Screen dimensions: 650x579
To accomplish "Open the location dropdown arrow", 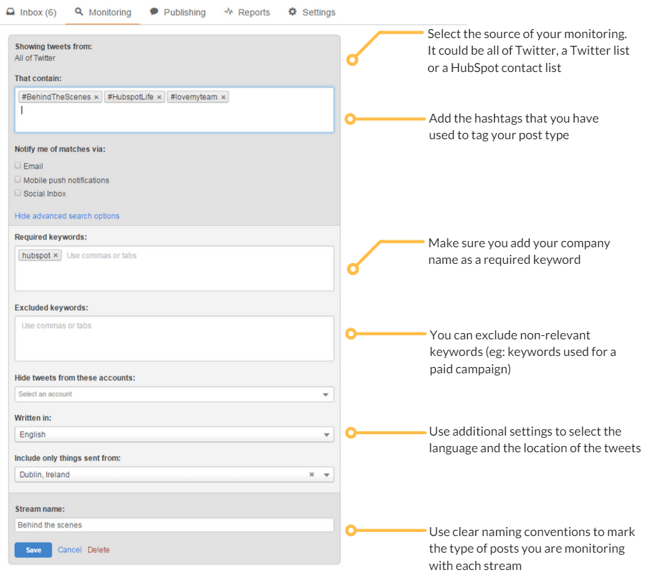I will pyautogui.click(x=326, y=475).
